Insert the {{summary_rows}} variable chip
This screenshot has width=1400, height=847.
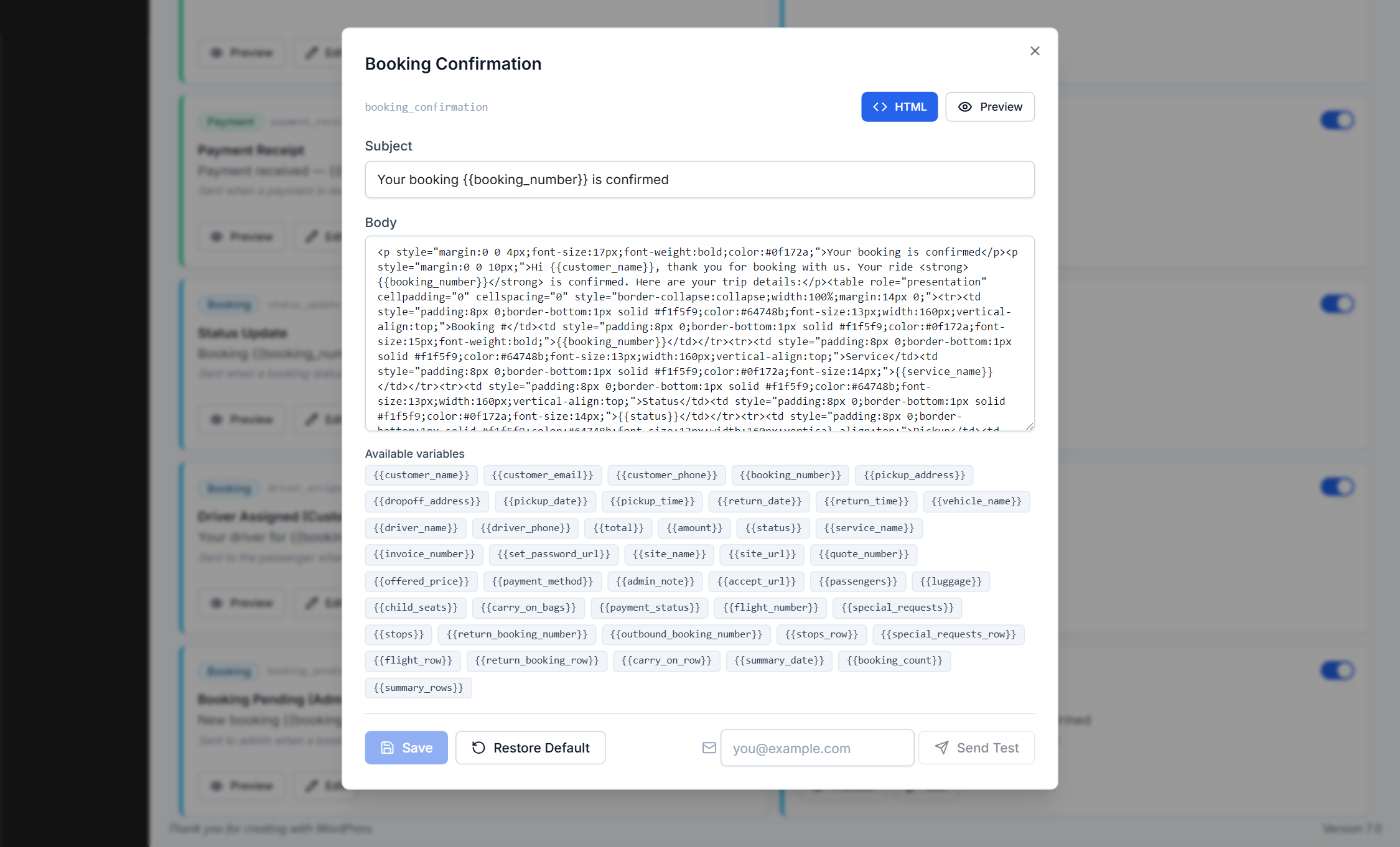coord(418,688)
